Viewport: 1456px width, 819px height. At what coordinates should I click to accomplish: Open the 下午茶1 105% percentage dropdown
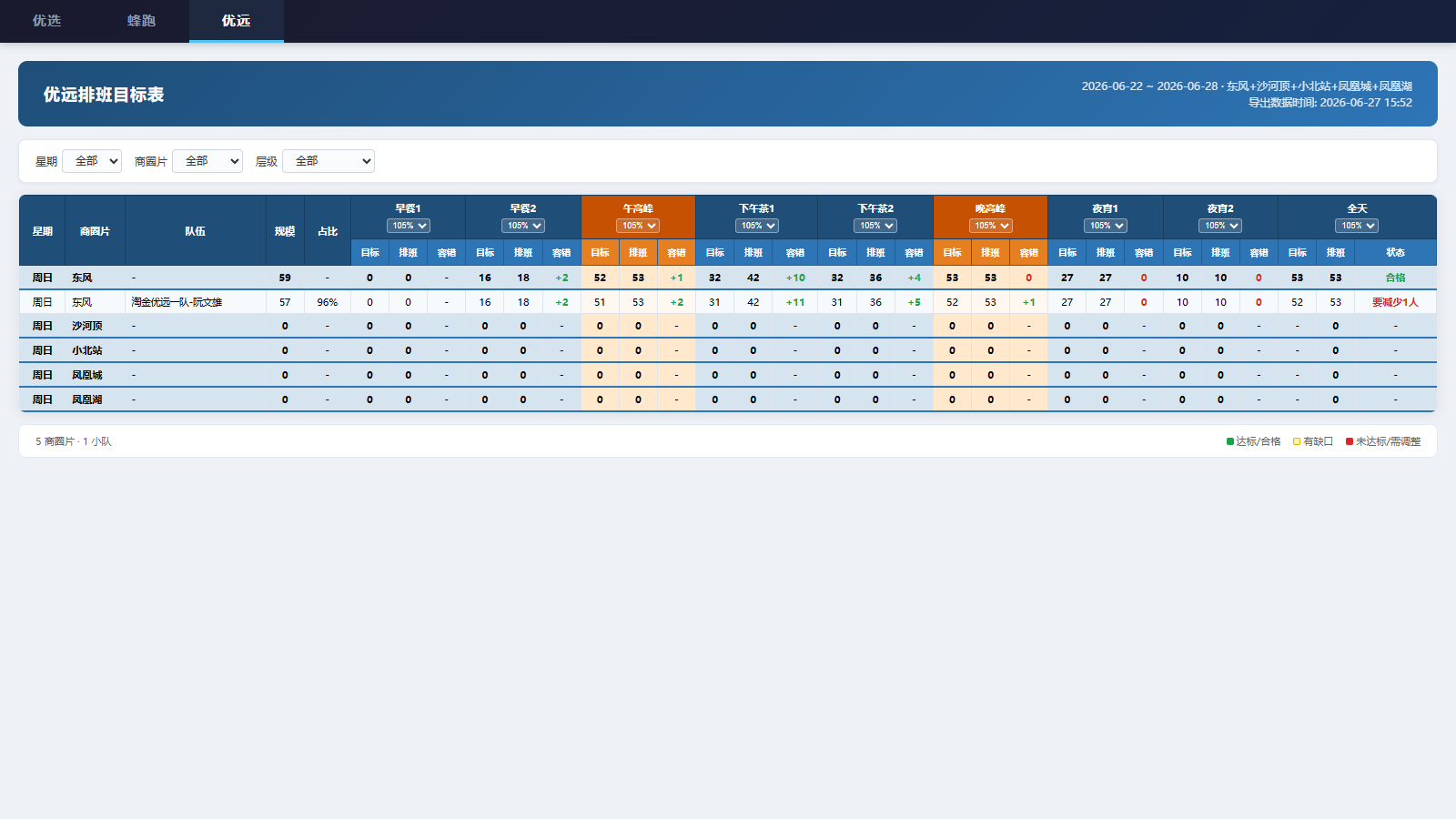pyautogui.click(x=757, y=226)
